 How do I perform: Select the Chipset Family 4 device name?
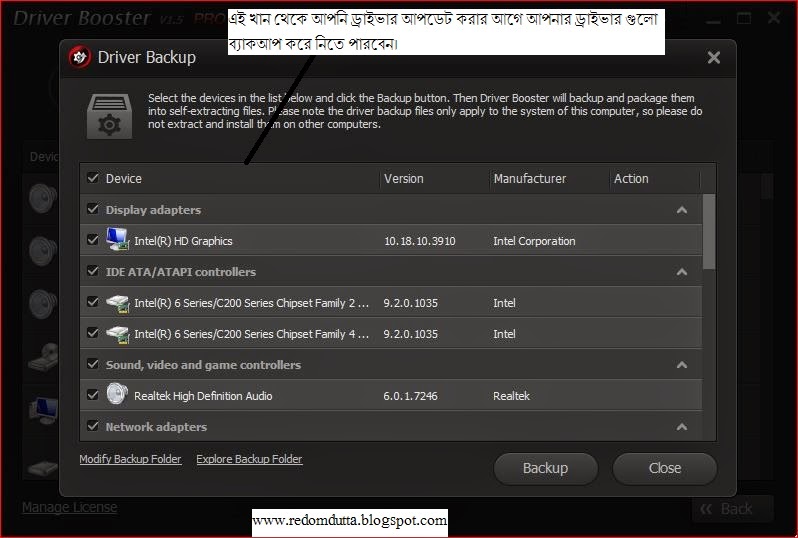[251, 334]
